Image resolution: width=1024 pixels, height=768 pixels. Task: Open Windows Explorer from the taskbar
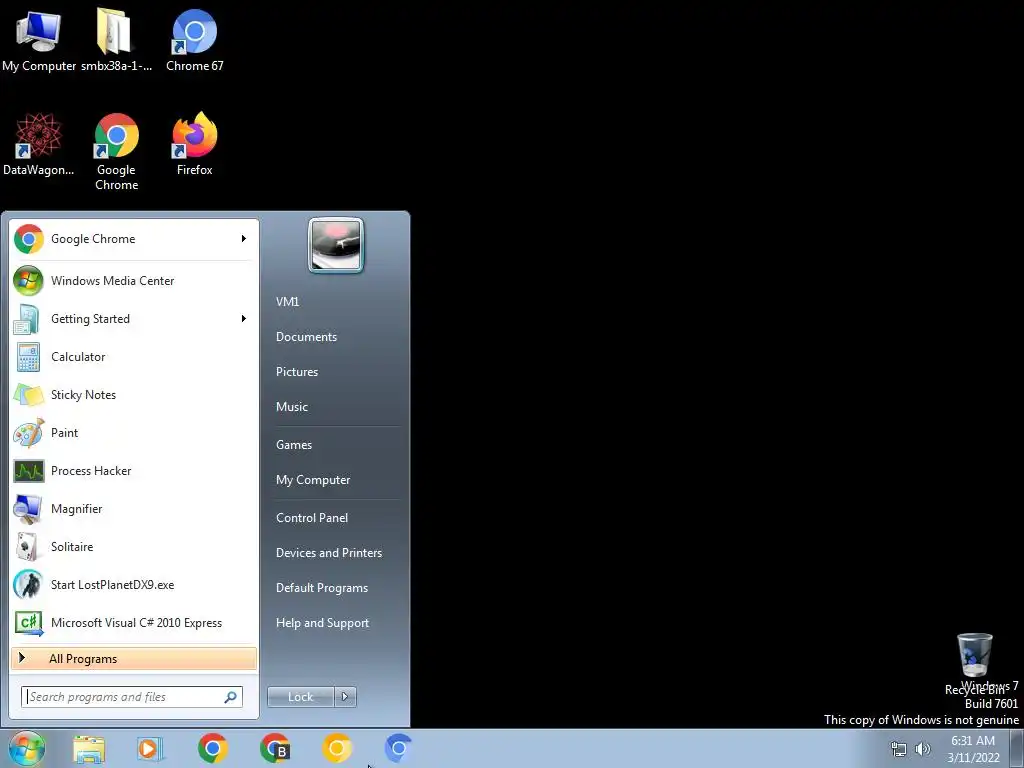[89, 749]
